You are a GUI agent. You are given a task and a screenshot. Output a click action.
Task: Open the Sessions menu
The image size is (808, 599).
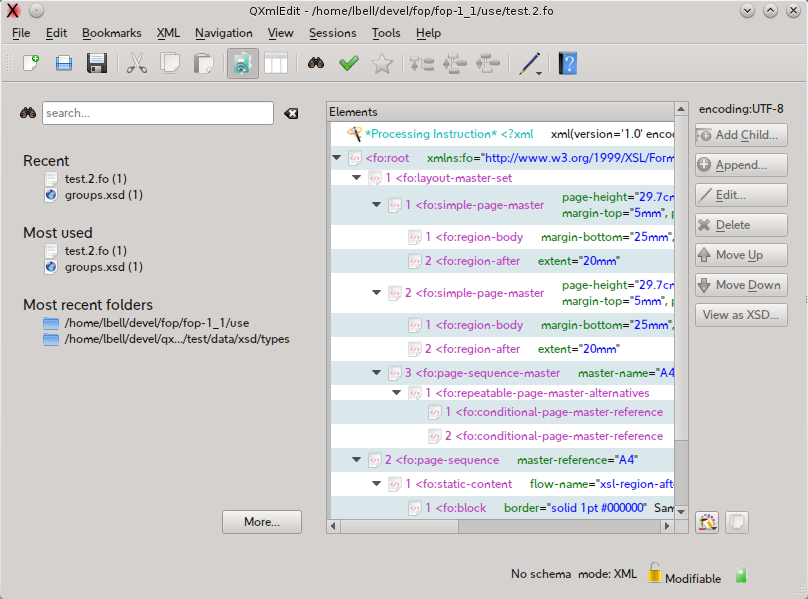332,33
